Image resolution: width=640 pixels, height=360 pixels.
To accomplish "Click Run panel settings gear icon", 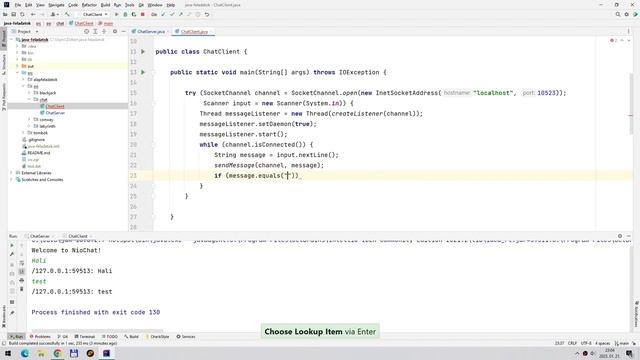I will [620, 236].
